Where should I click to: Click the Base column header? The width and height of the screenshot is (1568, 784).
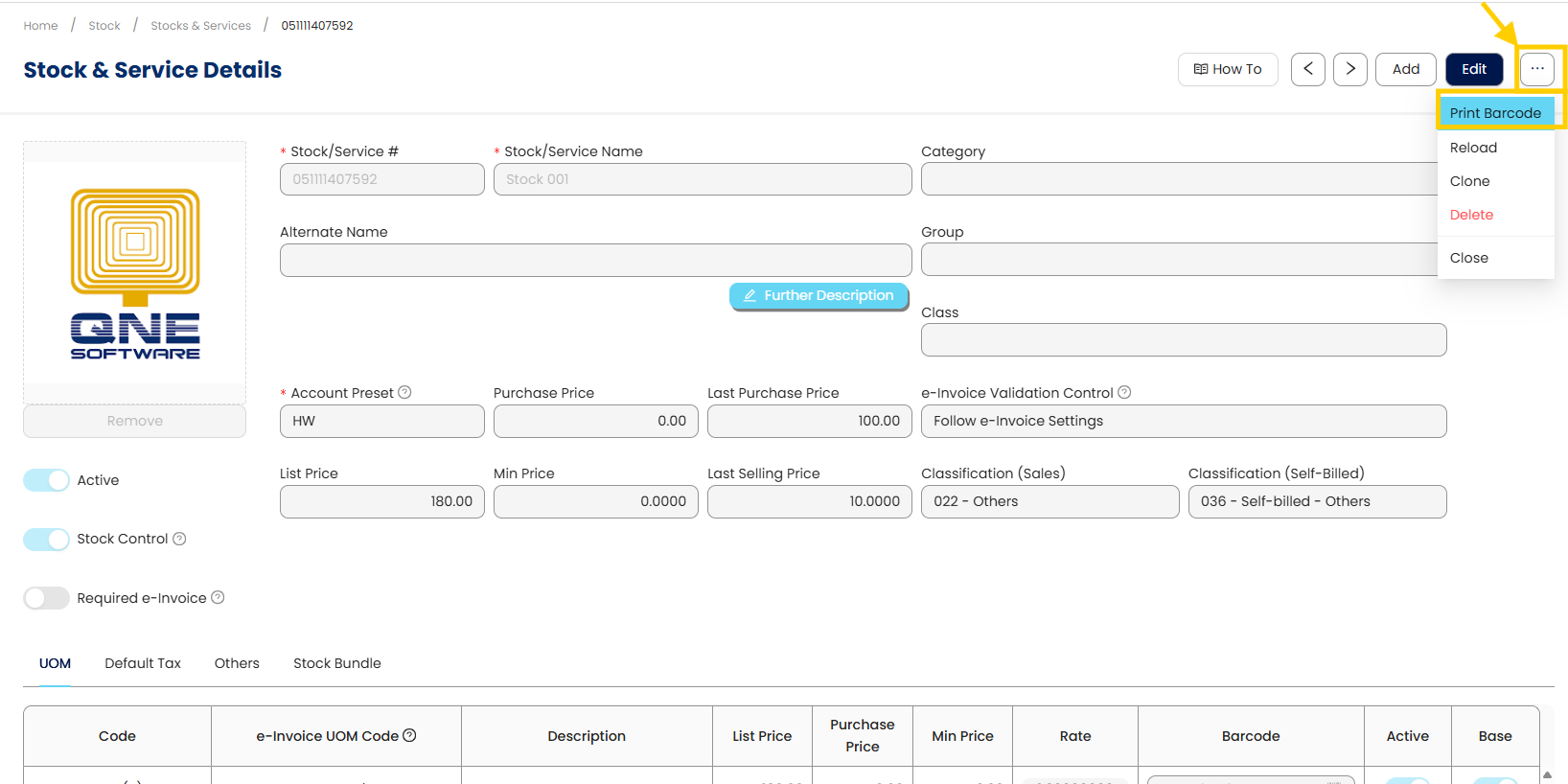pos(1495,736)
